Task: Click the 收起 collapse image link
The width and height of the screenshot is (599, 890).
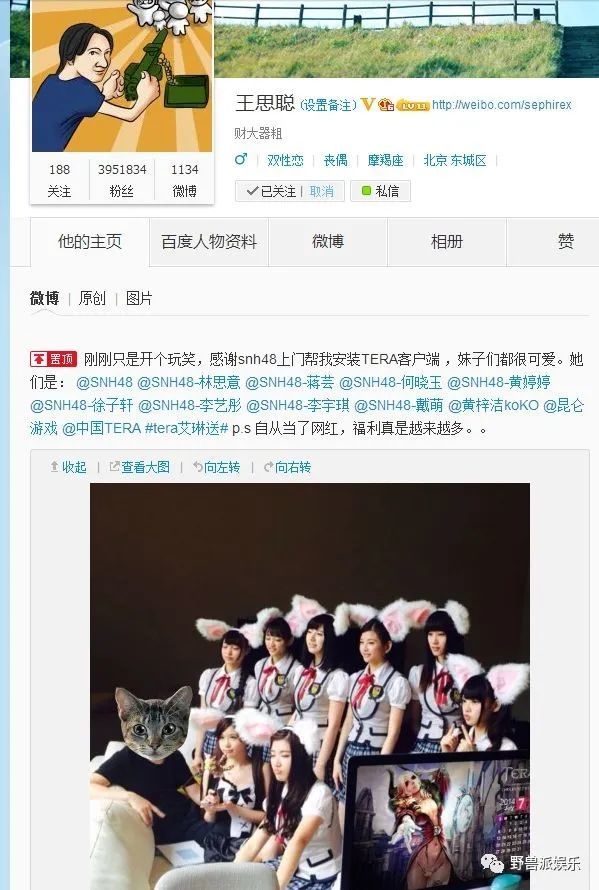Action: tap(68, 467)
